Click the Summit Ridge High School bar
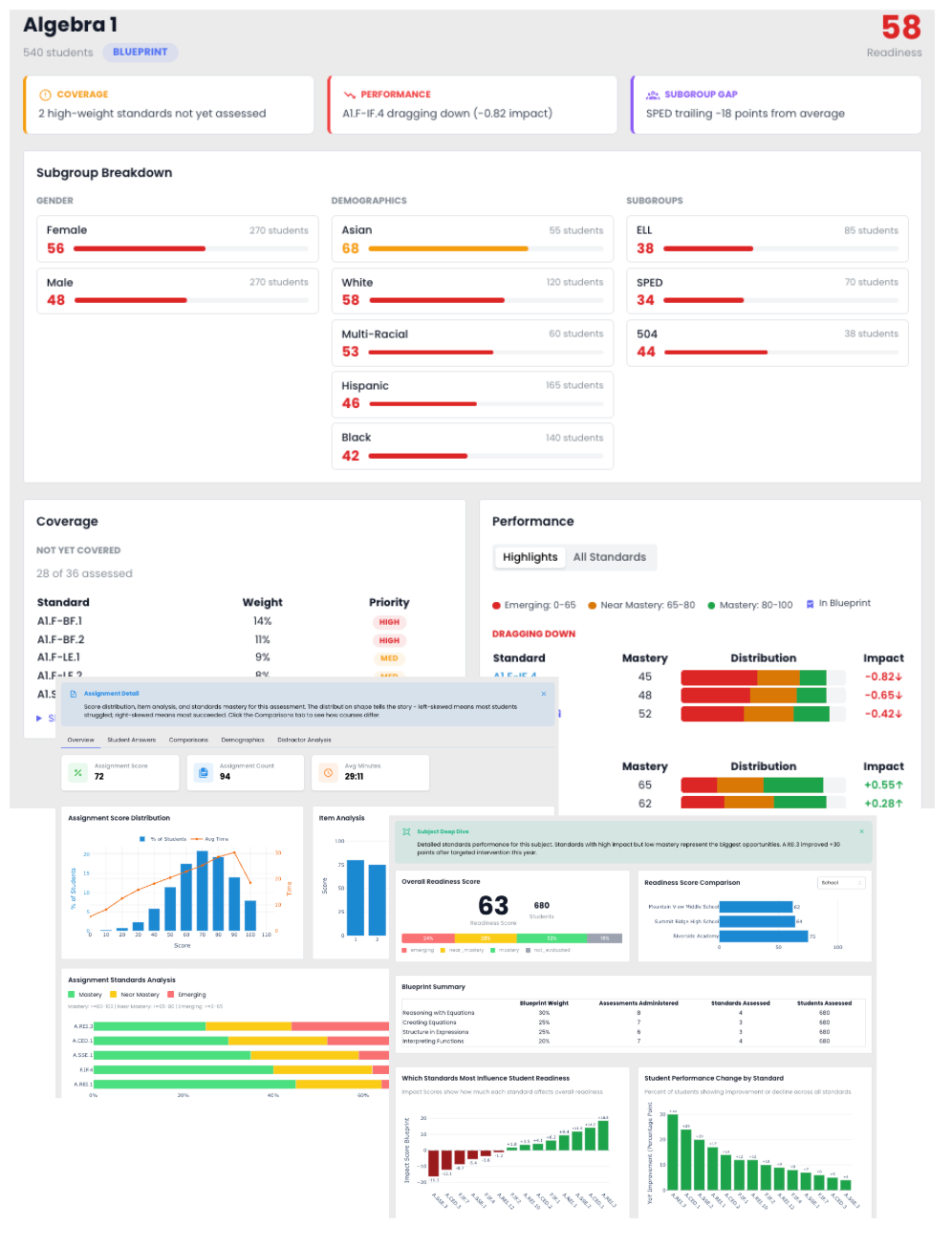The image size is (952, 1248). 757,921
